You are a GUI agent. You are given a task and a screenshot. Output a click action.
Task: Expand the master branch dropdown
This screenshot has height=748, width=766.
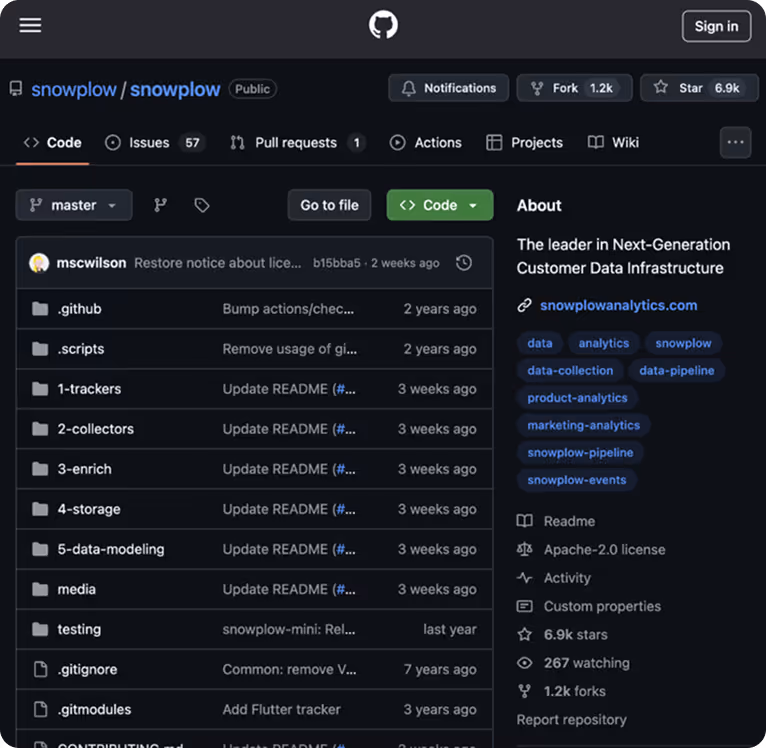tap(74, 205)
